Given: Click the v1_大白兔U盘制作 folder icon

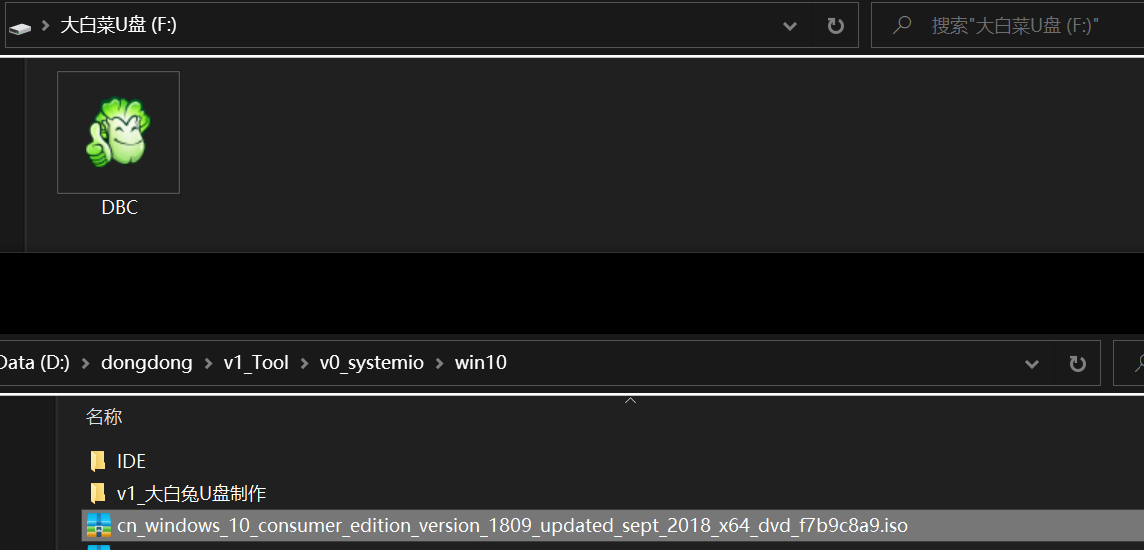Looking at the screenshot, I should [x=98, y=493].
